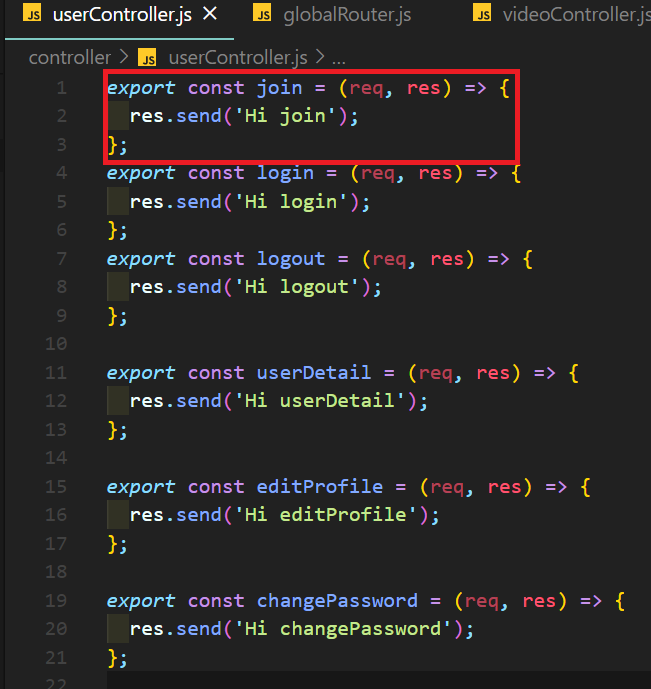The width and height of the screenshot is (651, 689).
Task: Click line number 11 in the gutter
Action: 56,373
